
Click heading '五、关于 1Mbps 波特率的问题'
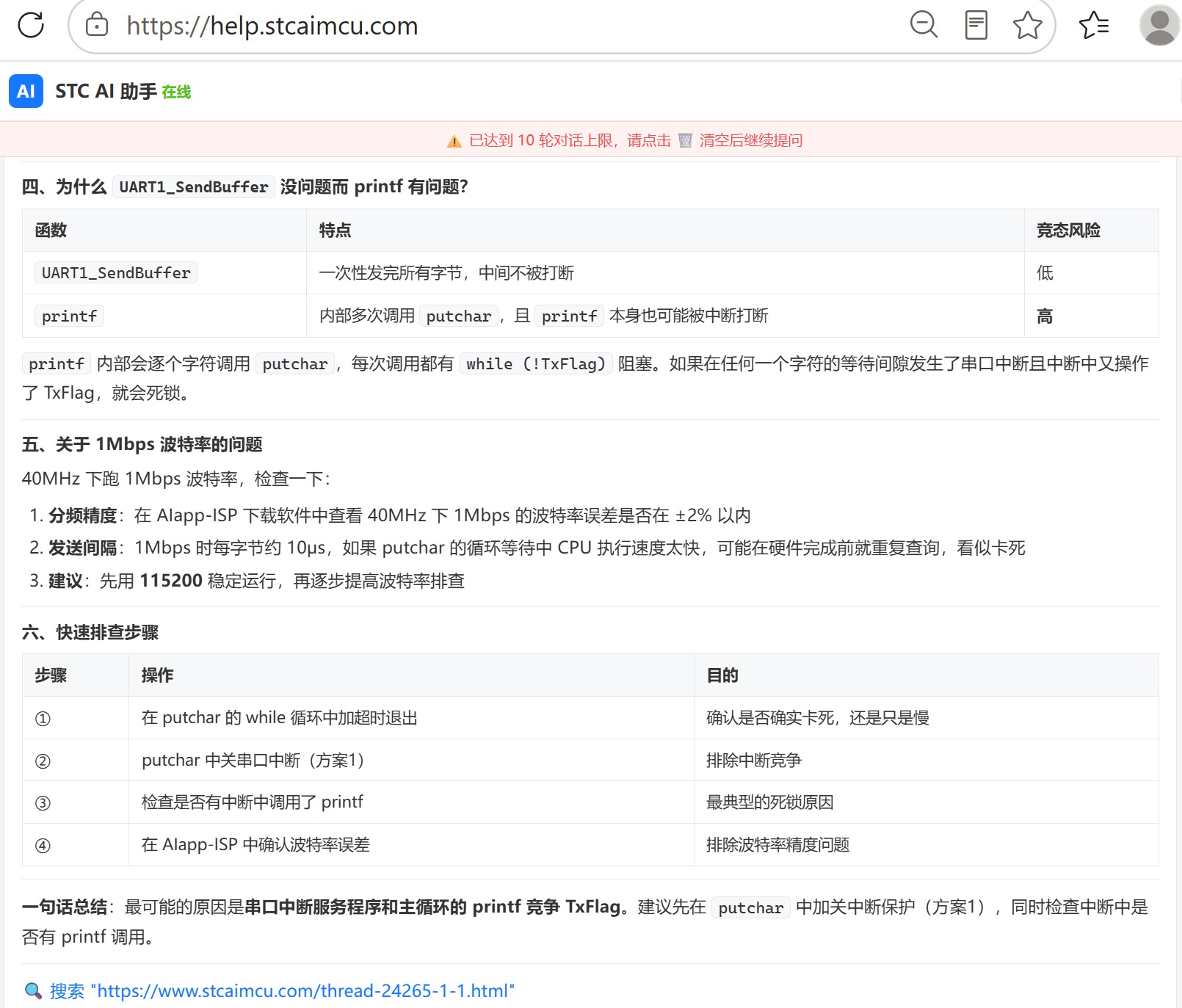pos(142,444)
